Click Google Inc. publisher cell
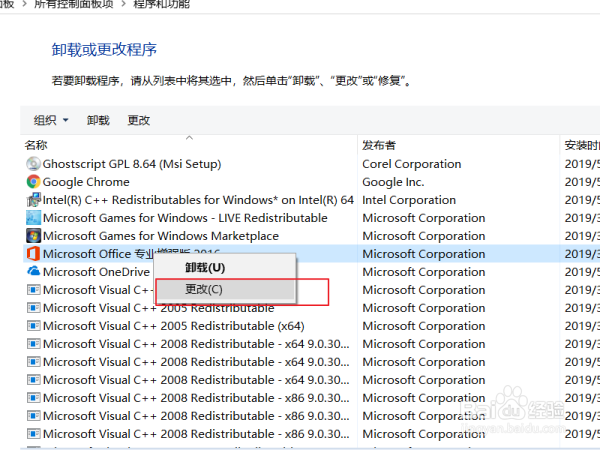Viewport: 600px width, 450px height. click(x=393, y=182)
